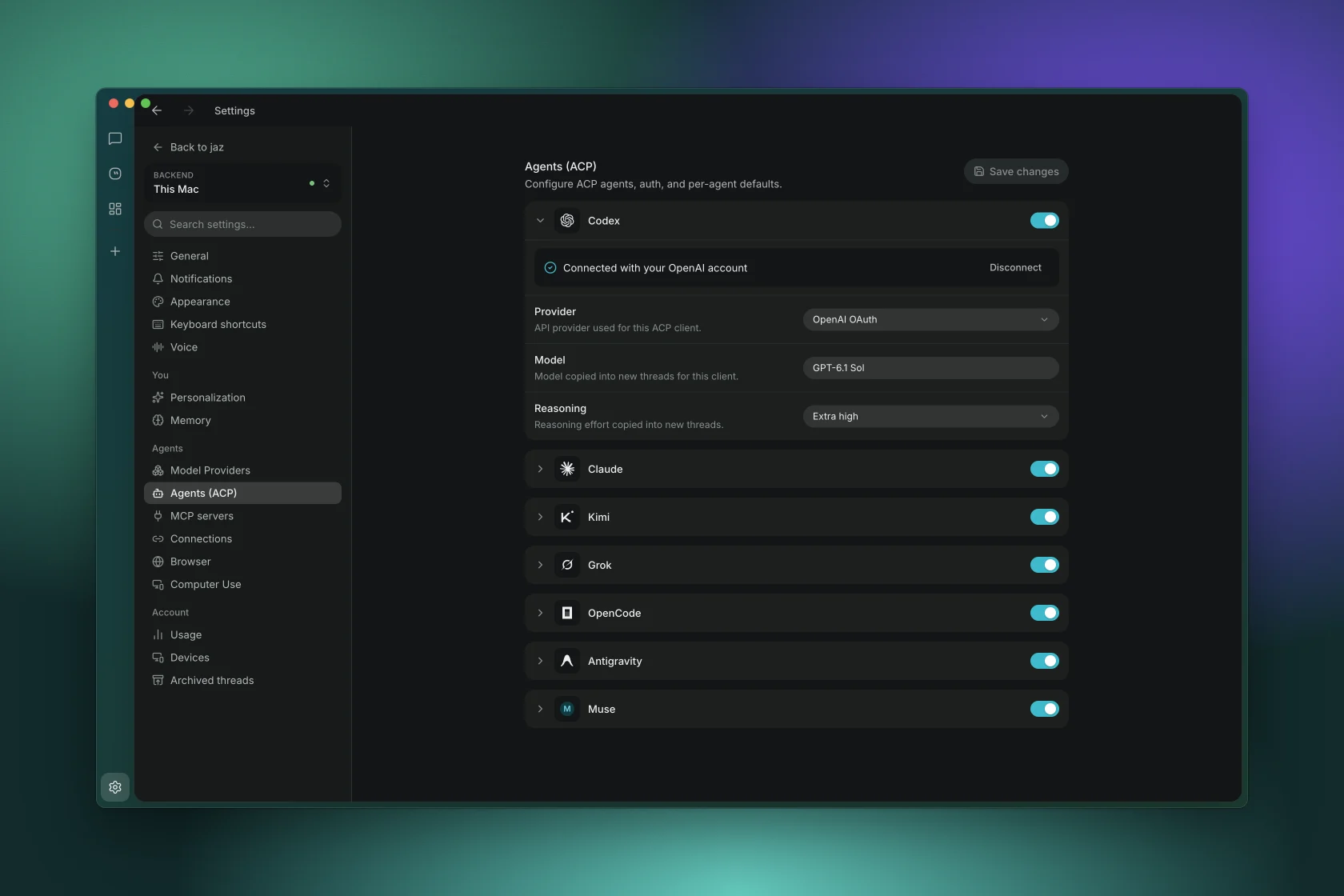Screen dimensions: 1344x896
Task: Turn off the Kimi agent toggle
Action: [x=1044, y=517]
